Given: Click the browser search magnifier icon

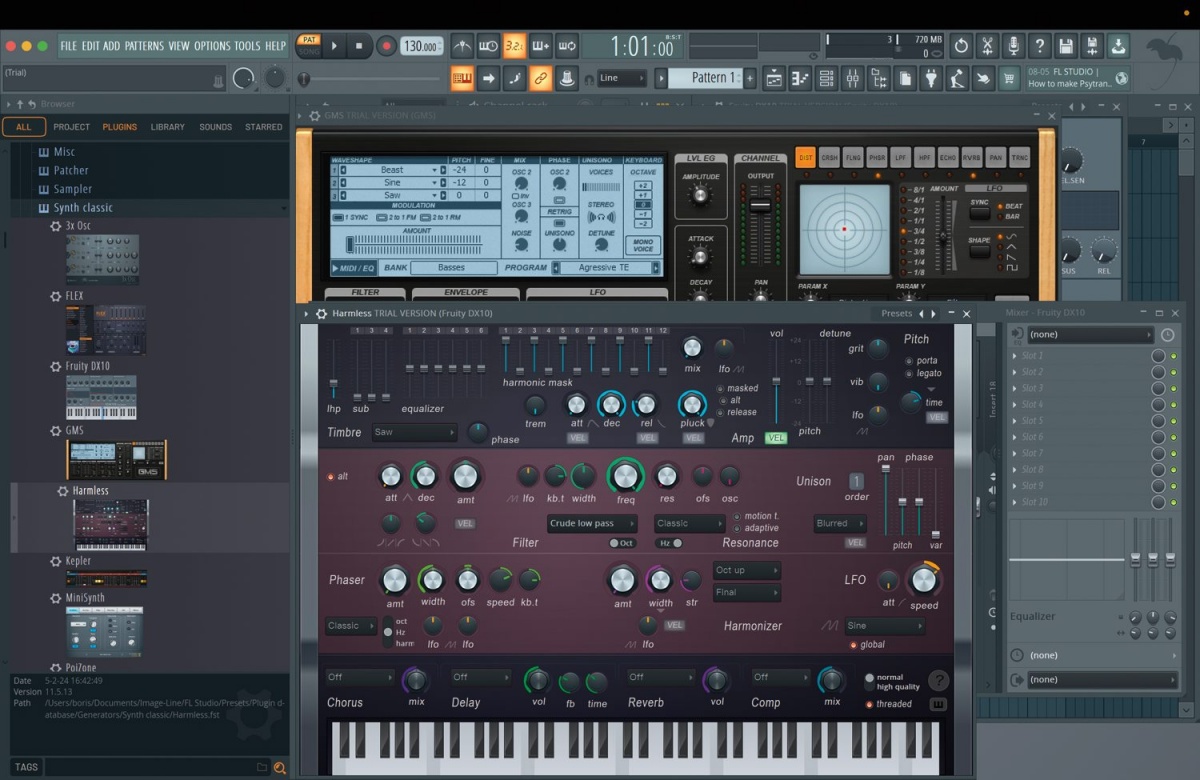Looking at the screenshot, I should tap(280, 768).
